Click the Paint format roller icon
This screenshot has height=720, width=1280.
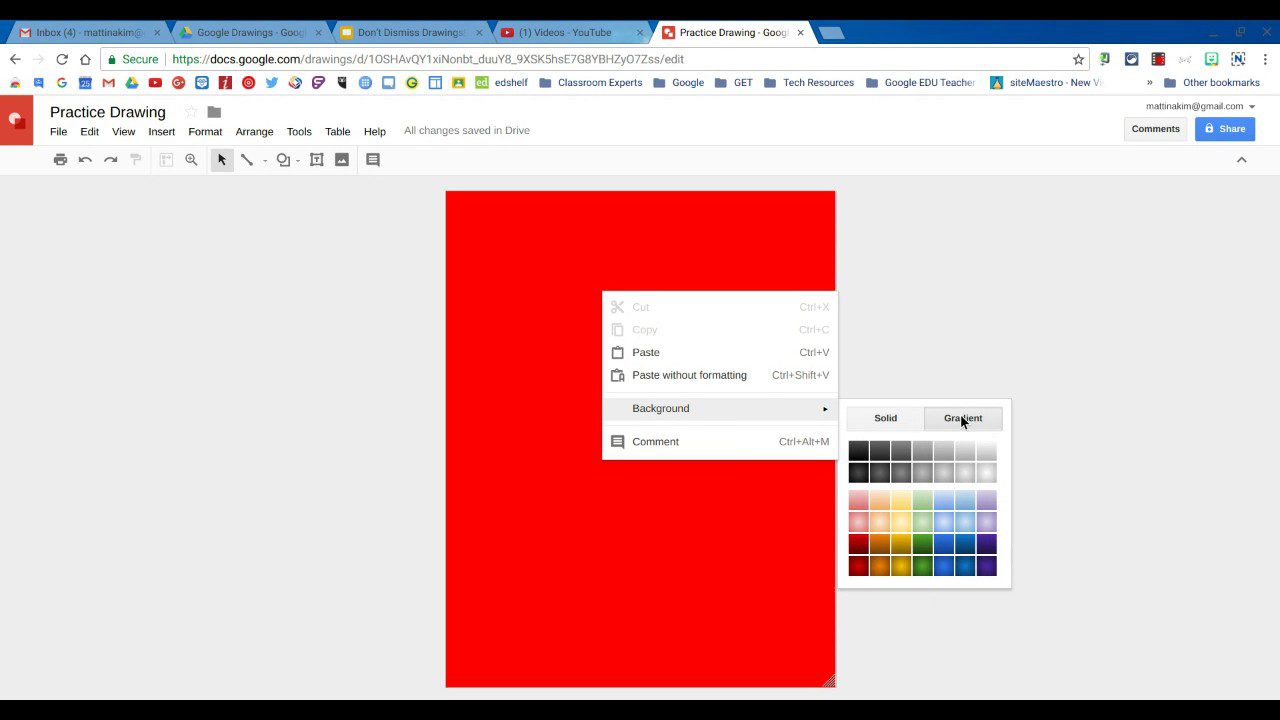pyautogui.click(x=136, y=160)
